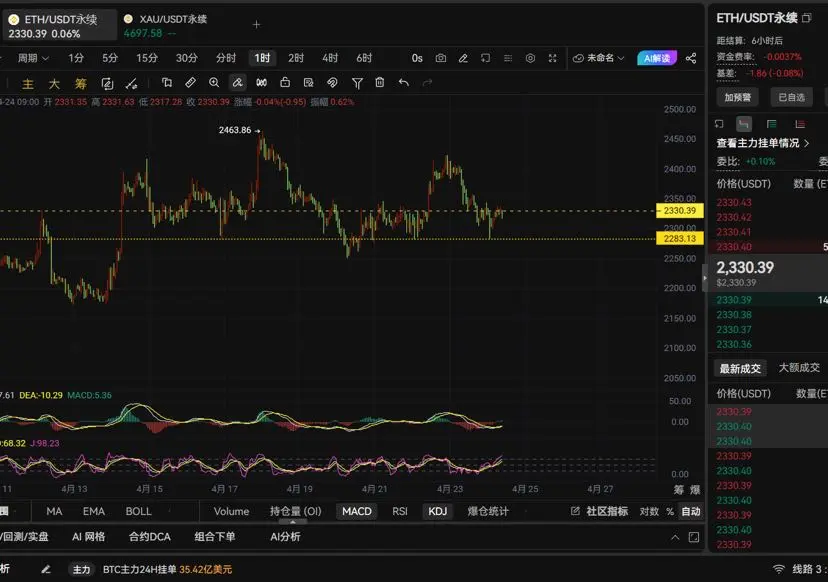The width and height of the screenshot is (828, 582).
Task: Click the chart list layout icon
Action: (508, 58)
